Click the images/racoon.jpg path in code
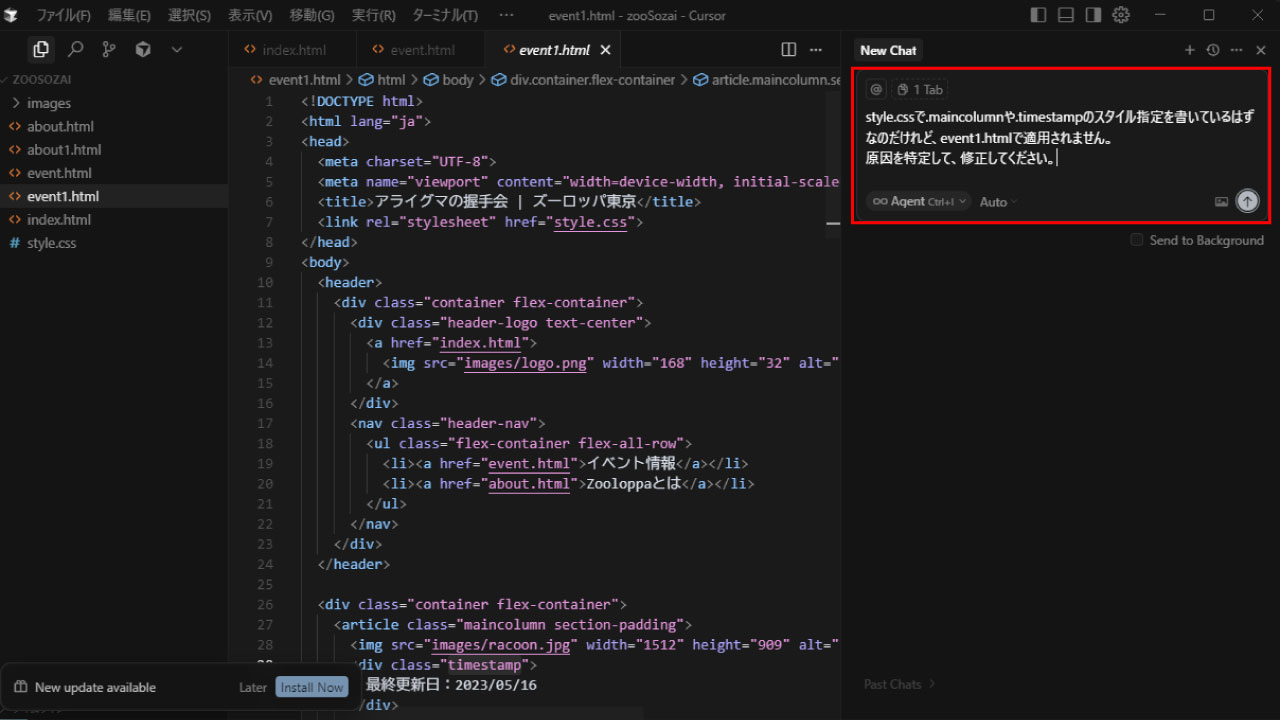1280x720 pixels. tap(499, 645)
